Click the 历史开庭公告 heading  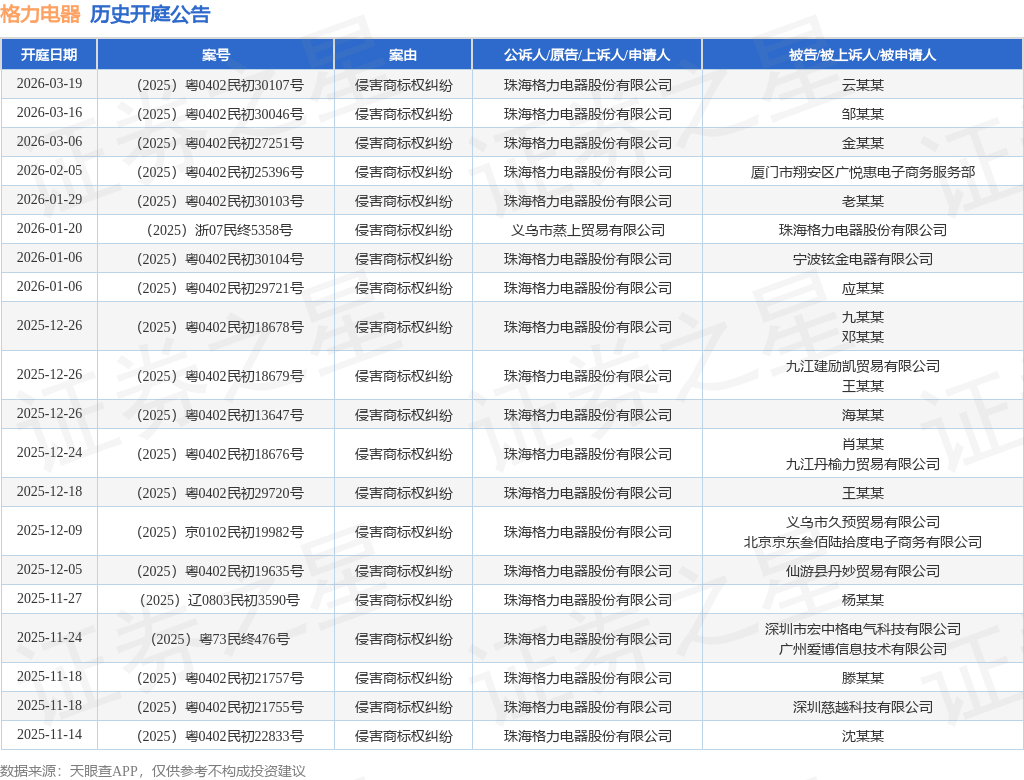(x=150, y=14)
